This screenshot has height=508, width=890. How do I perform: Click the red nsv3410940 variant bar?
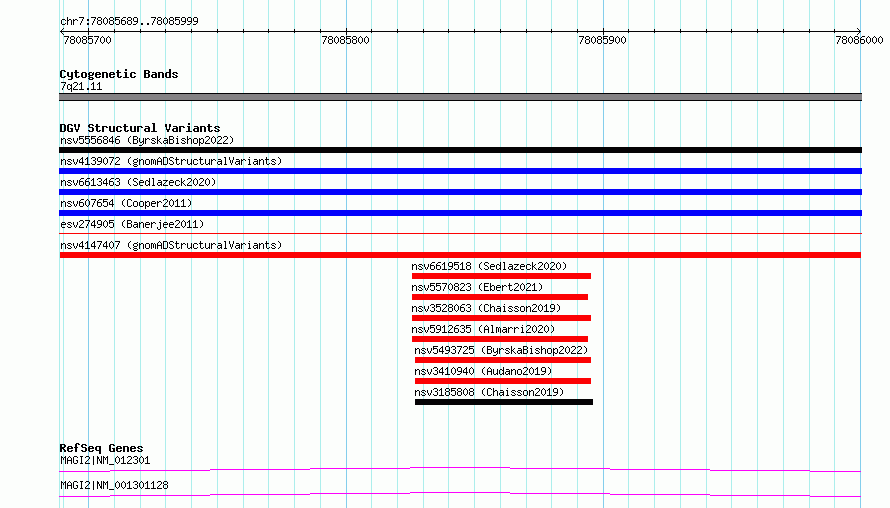pyautogui.click(x=503, y=381)
